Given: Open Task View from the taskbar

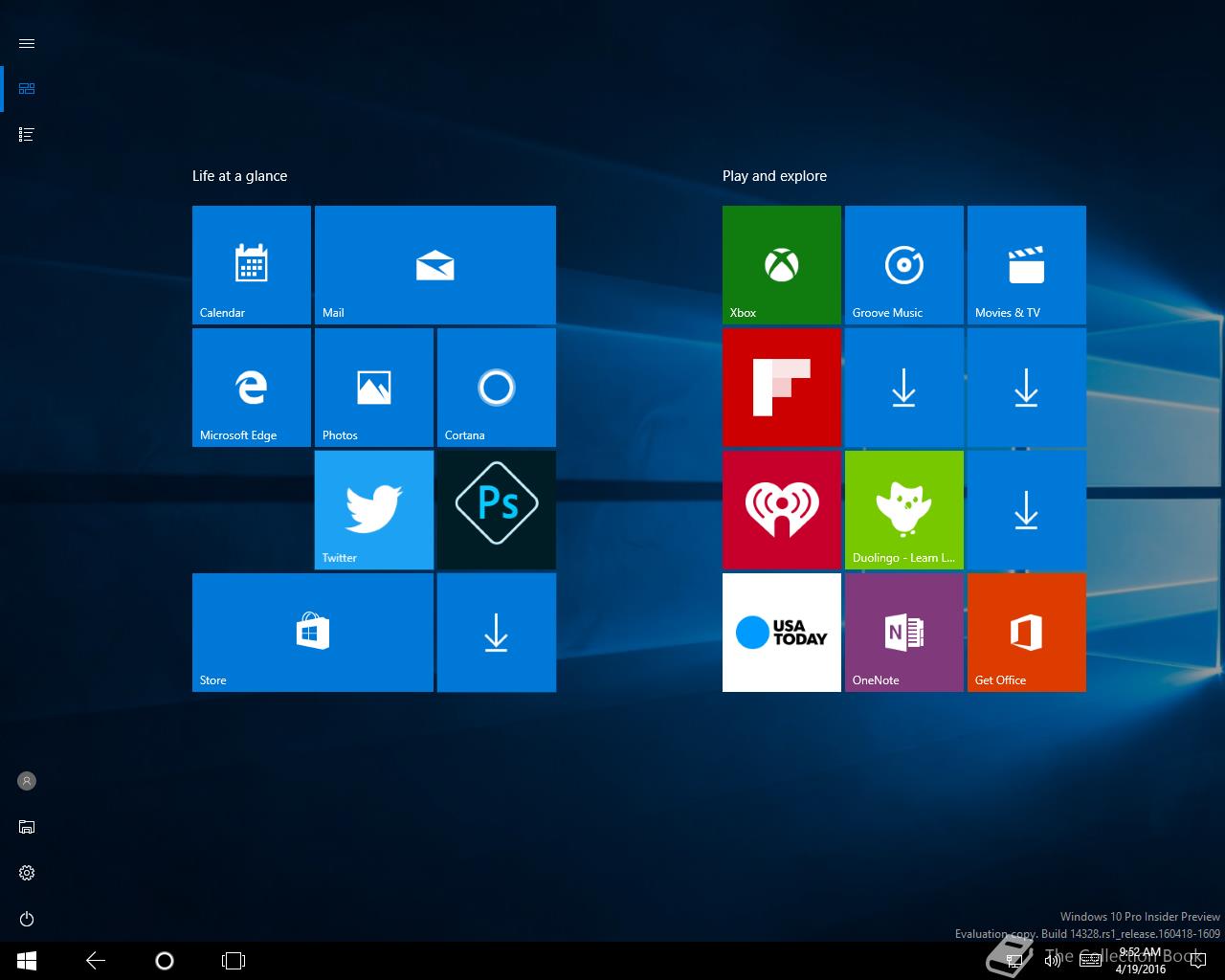Looking at the screenshot, I should (234, 961).
